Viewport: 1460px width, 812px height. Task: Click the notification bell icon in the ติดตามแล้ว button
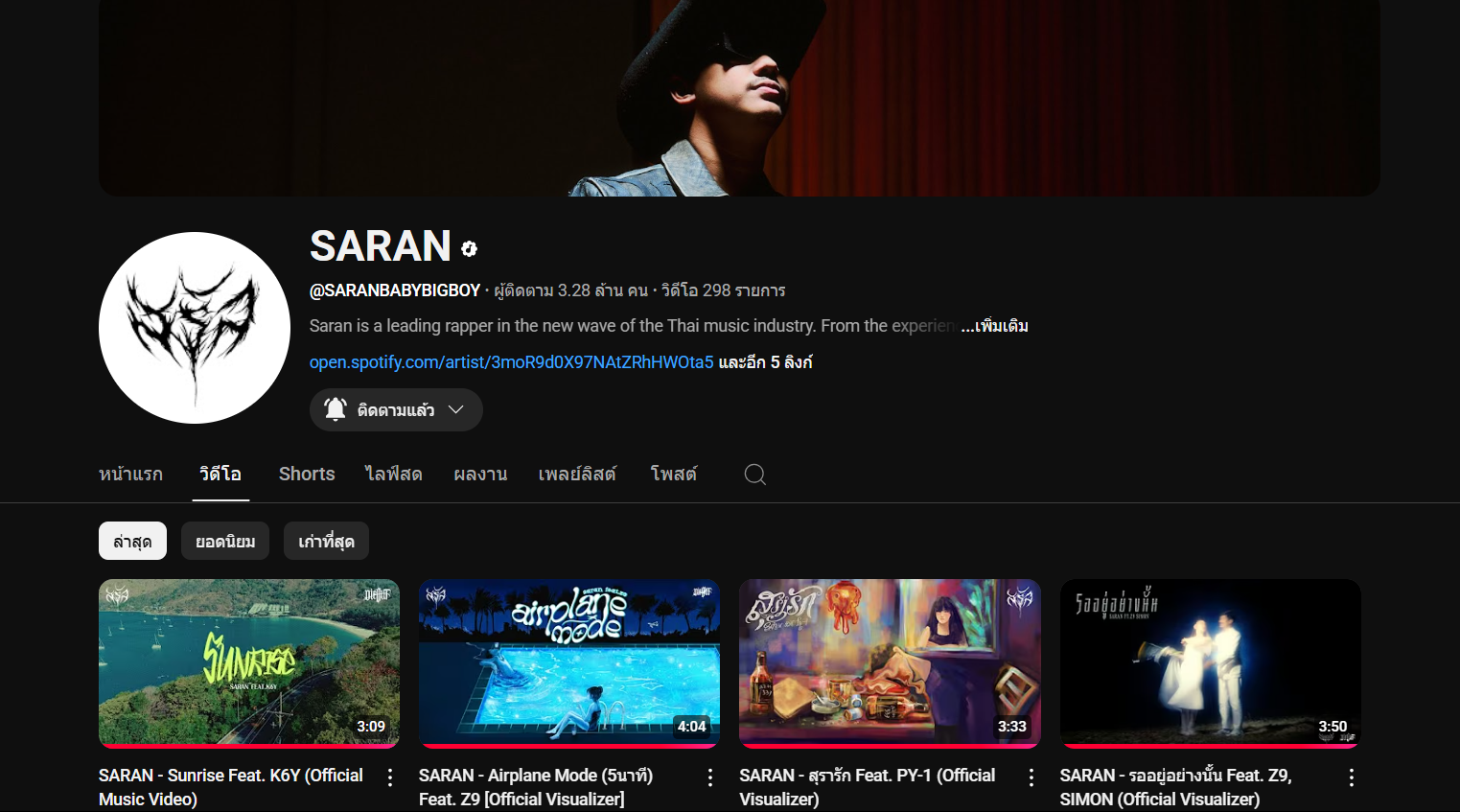pyautogui.click(x=336, y=409)
